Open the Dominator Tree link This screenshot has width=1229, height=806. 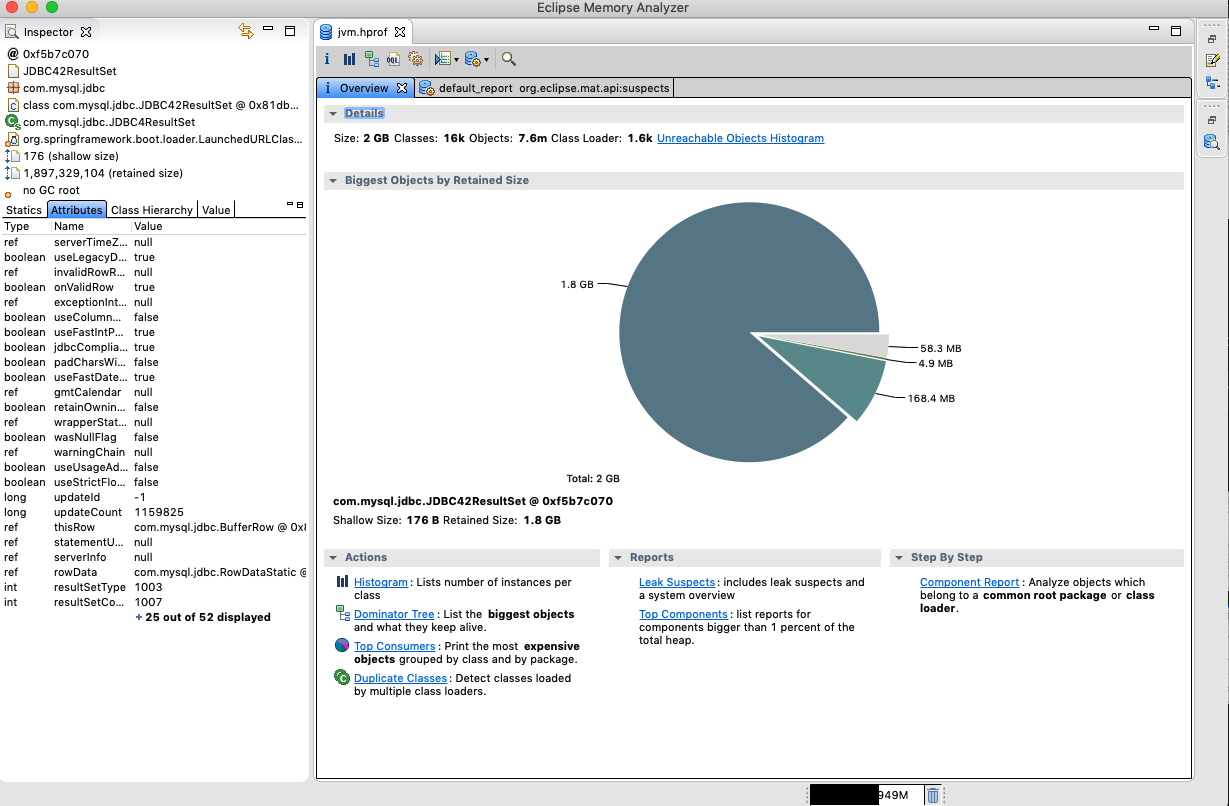coord(394,614)
